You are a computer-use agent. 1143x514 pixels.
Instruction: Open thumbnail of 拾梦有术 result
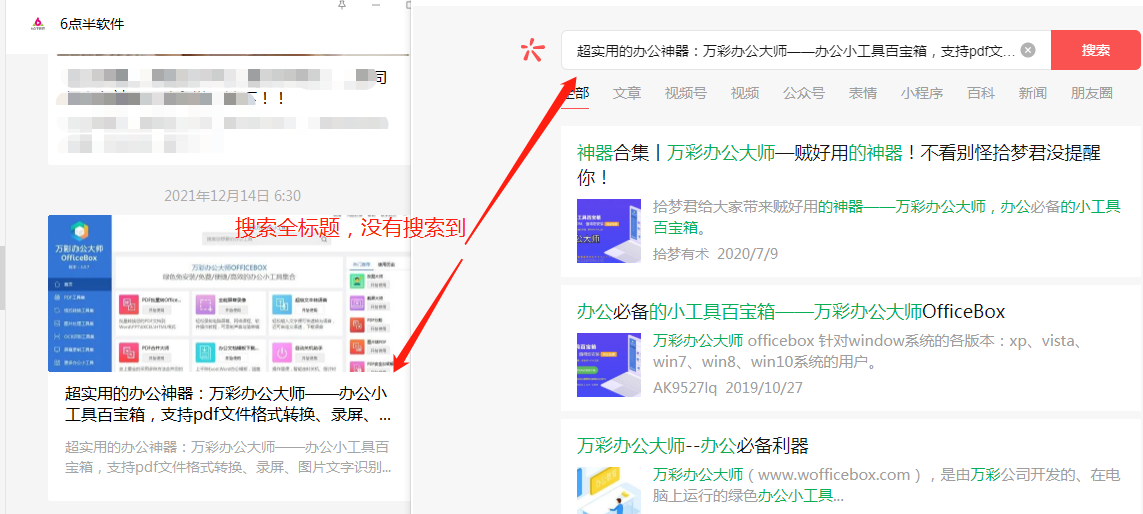point(609,231)
